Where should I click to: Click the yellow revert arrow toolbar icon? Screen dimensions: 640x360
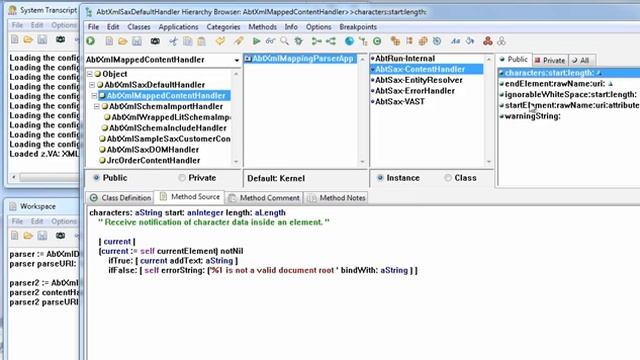(220, 41)
